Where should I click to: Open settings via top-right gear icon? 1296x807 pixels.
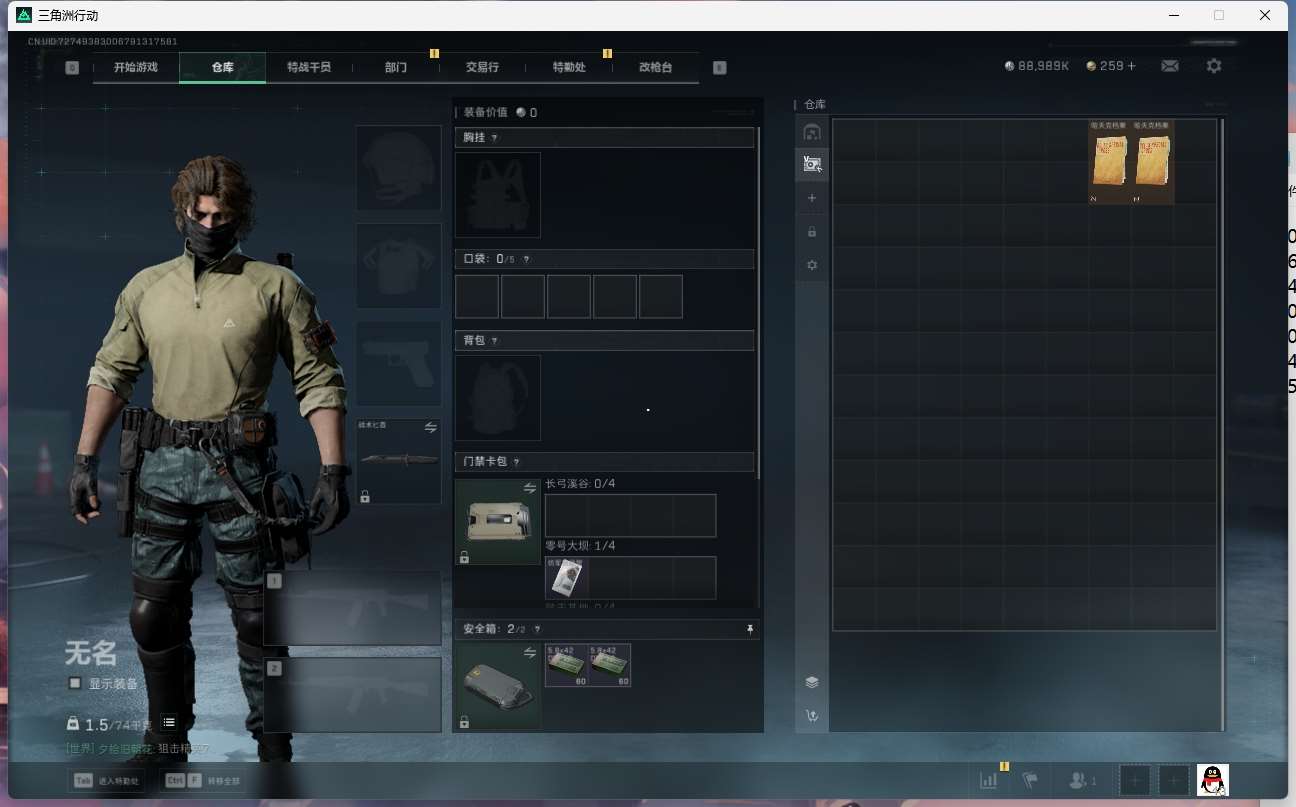point(1214,66)
